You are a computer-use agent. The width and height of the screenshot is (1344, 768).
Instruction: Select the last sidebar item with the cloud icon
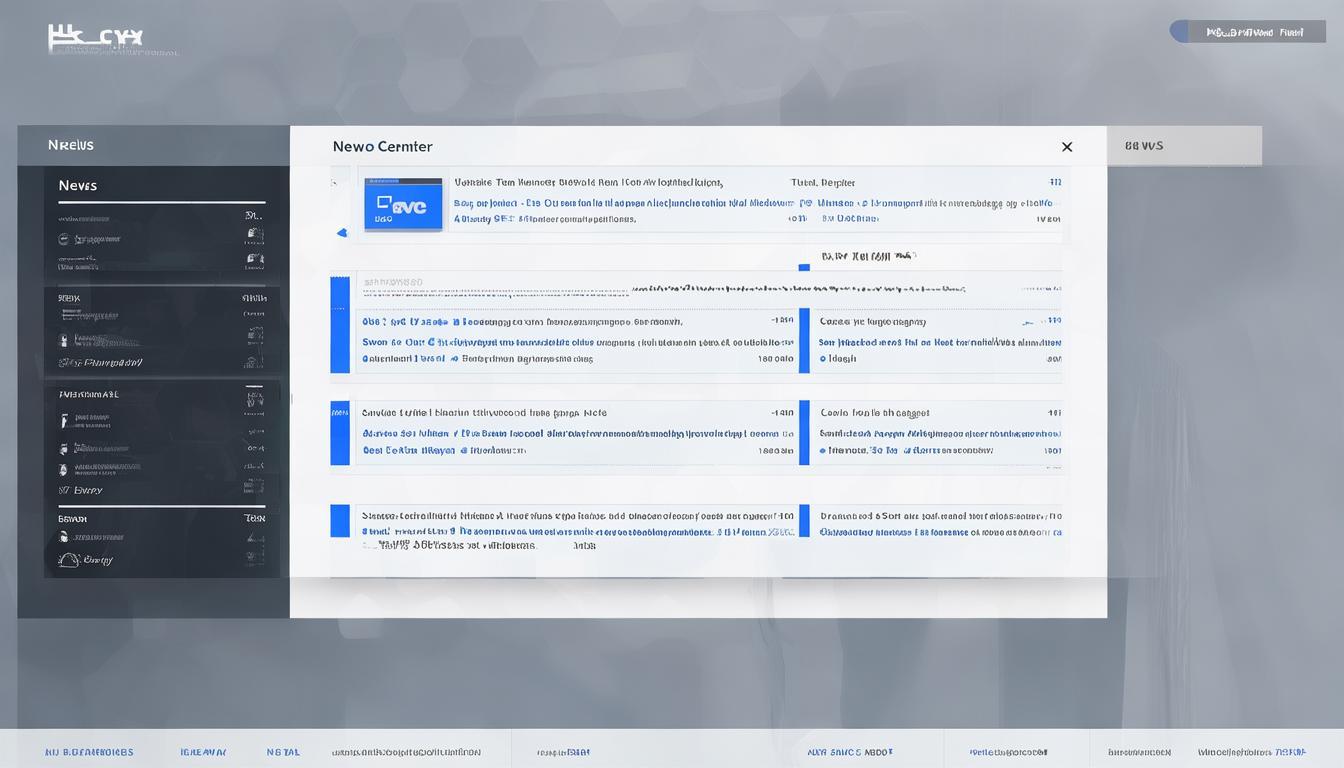pyautogui.click(x=86, y=561)
